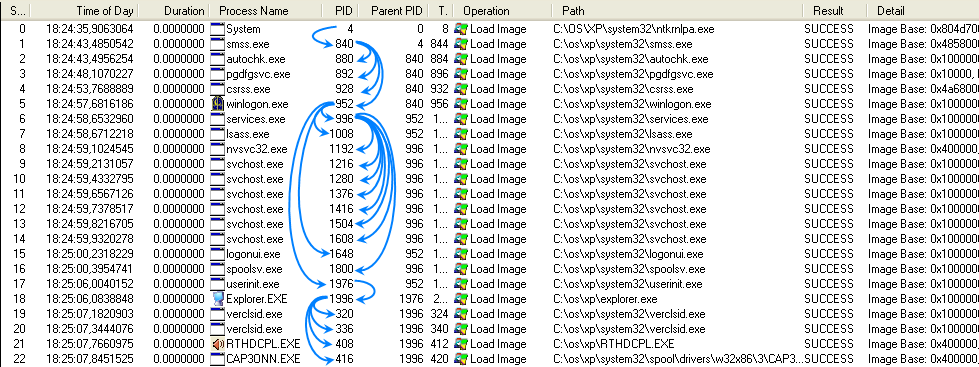Click the time 18:25:07,8451525
The height and width of the screenshot is (367, 979).
[89, 359]
